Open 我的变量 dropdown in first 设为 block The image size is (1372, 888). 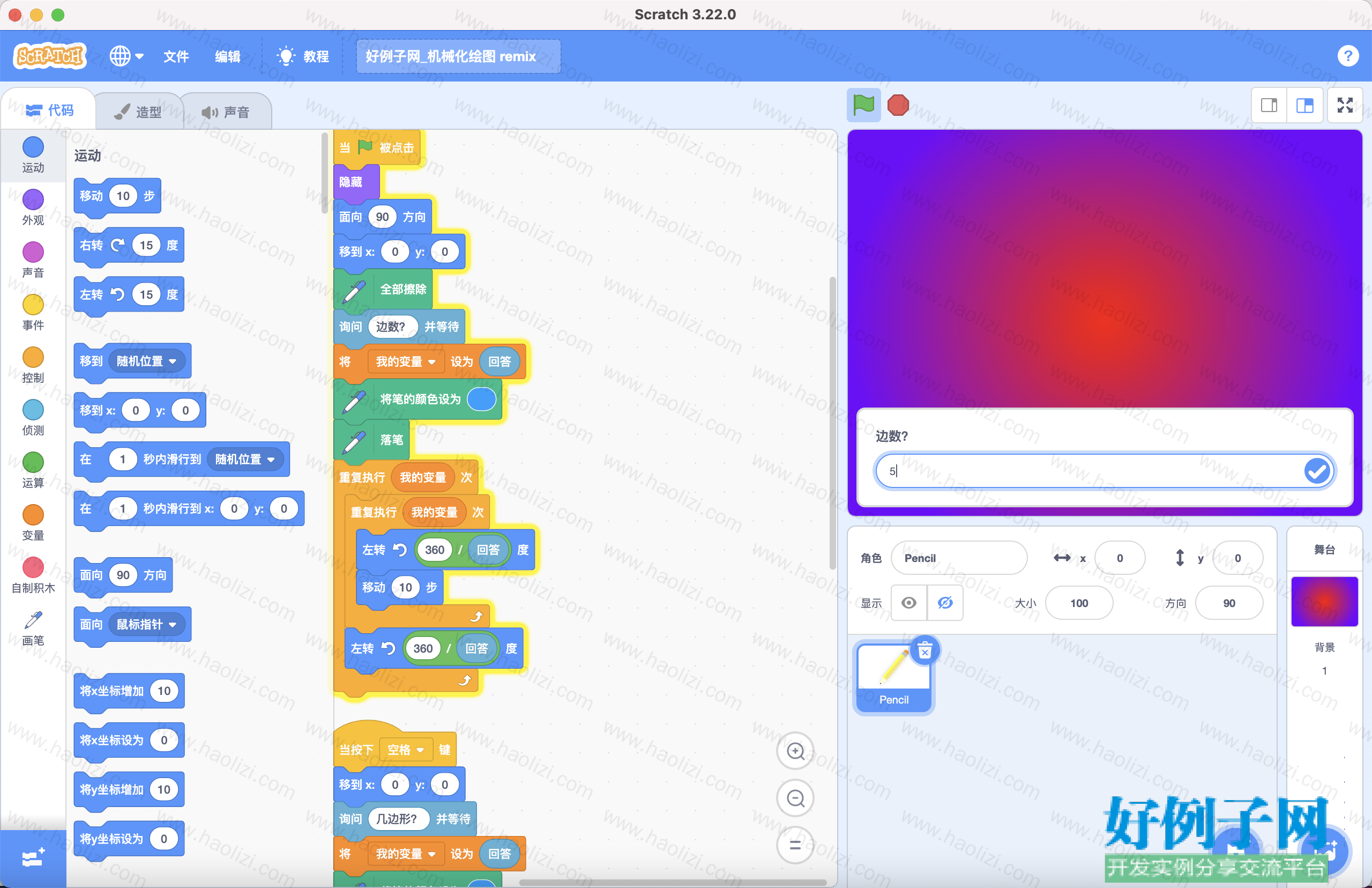pos(405,361)
